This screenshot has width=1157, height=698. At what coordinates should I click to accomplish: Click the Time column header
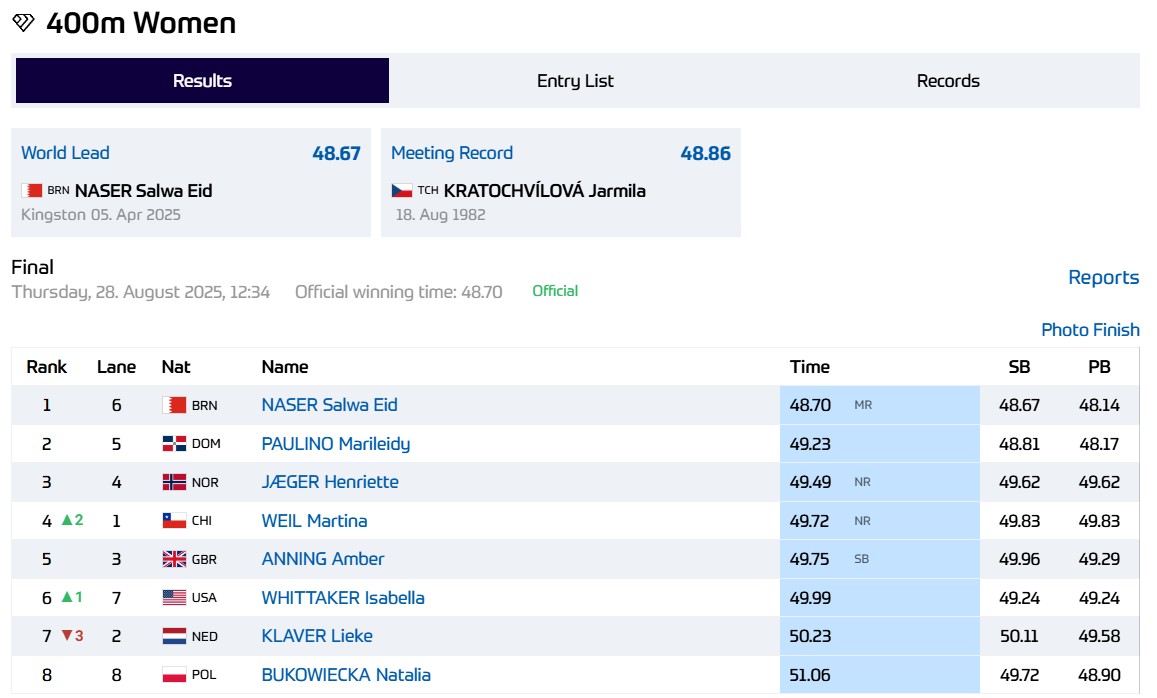point(809,367)
